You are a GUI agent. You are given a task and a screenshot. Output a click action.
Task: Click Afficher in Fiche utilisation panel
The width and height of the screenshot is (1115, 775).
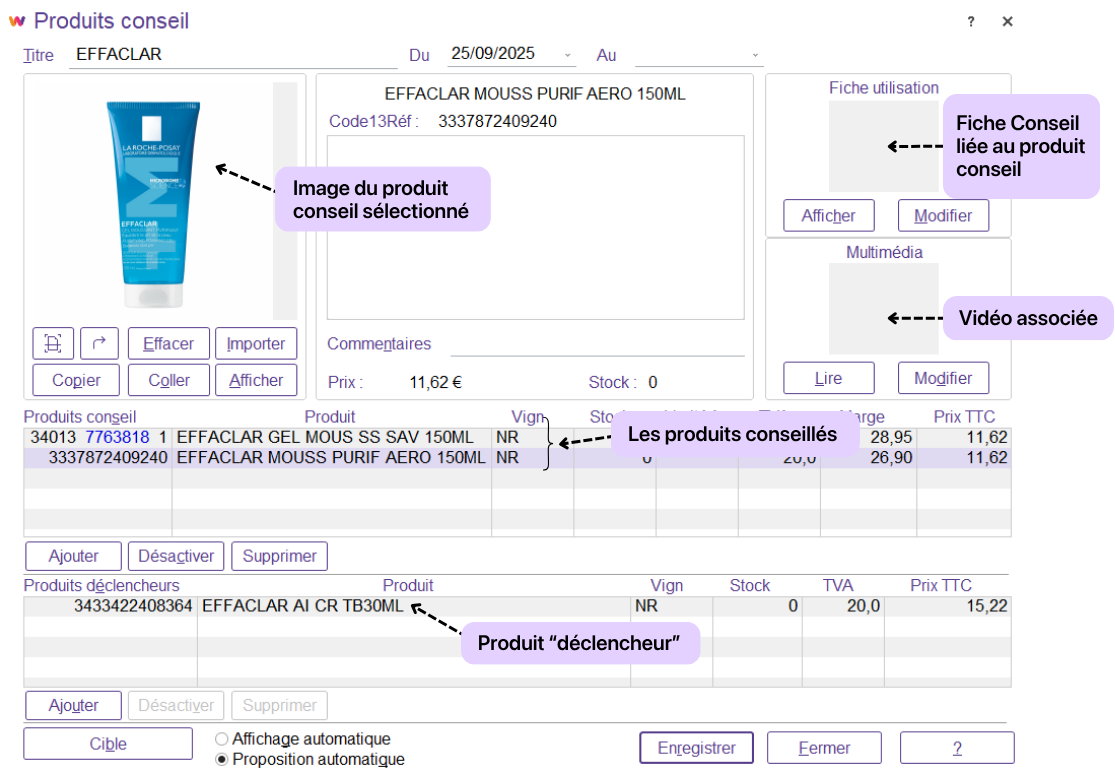coord(828,216)
